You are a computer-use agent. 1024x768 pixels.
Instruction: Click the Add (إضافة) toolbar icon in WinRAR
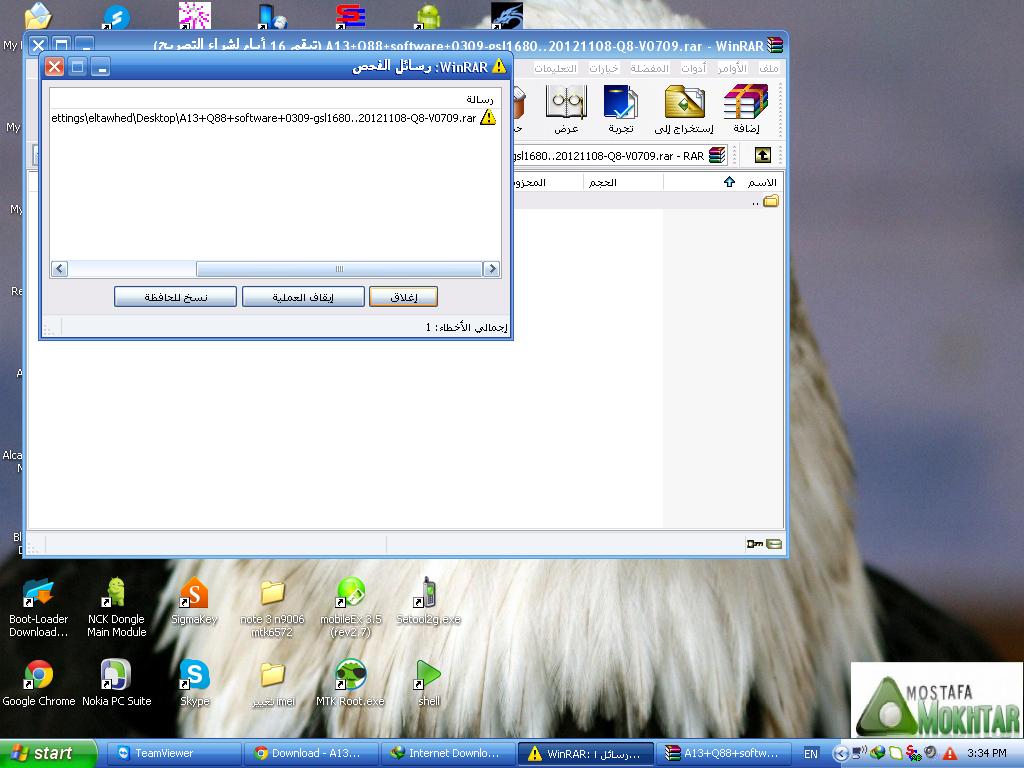(746, 109)
